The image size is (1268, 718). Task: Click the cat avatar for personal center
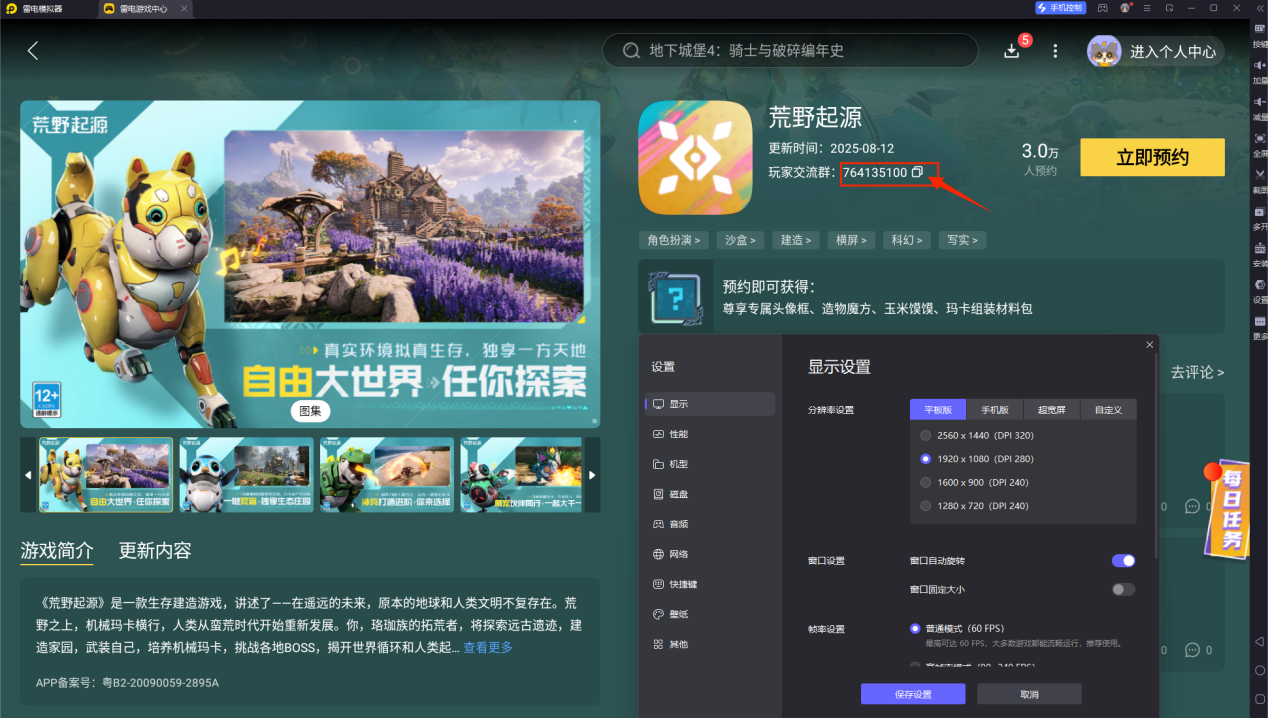1104,51
